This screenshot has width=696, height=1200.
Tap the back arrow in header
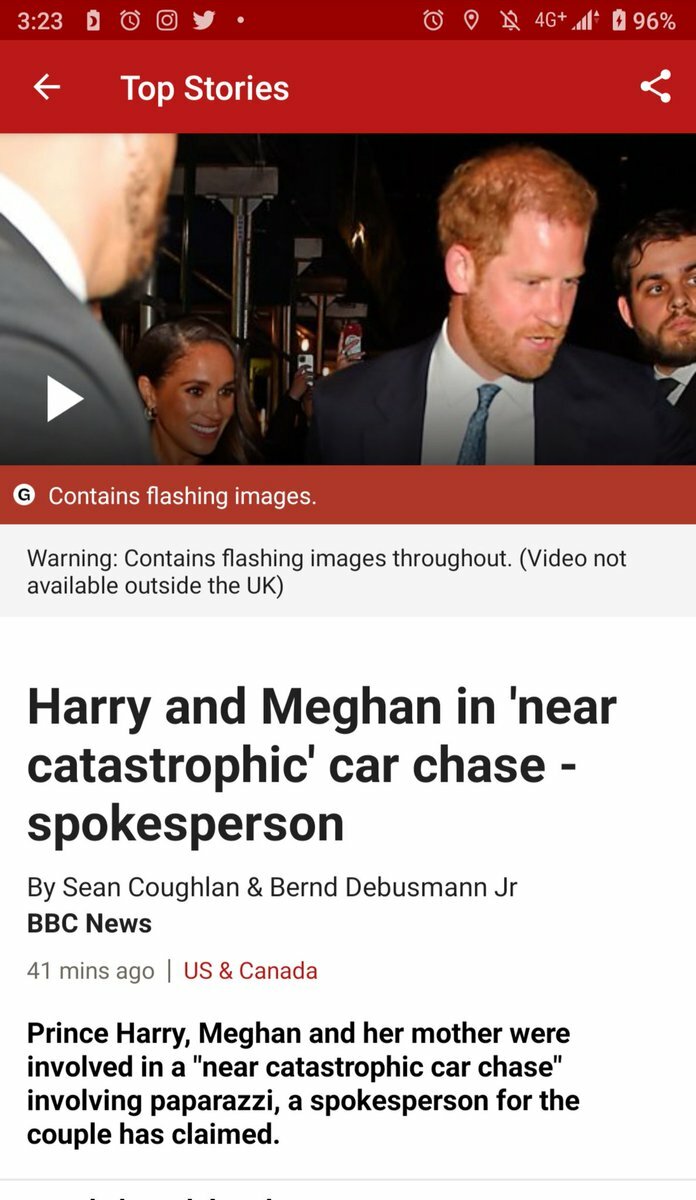click(x=47, y=88)
